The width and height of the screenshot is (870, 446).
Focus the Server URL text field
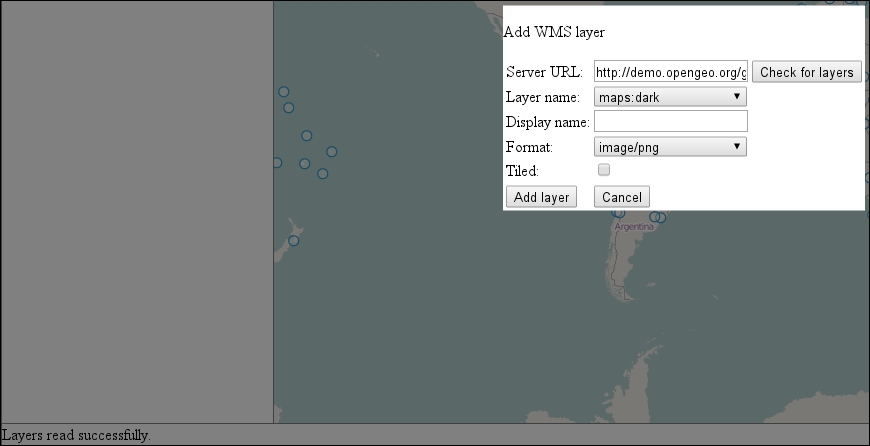[670, 72]
